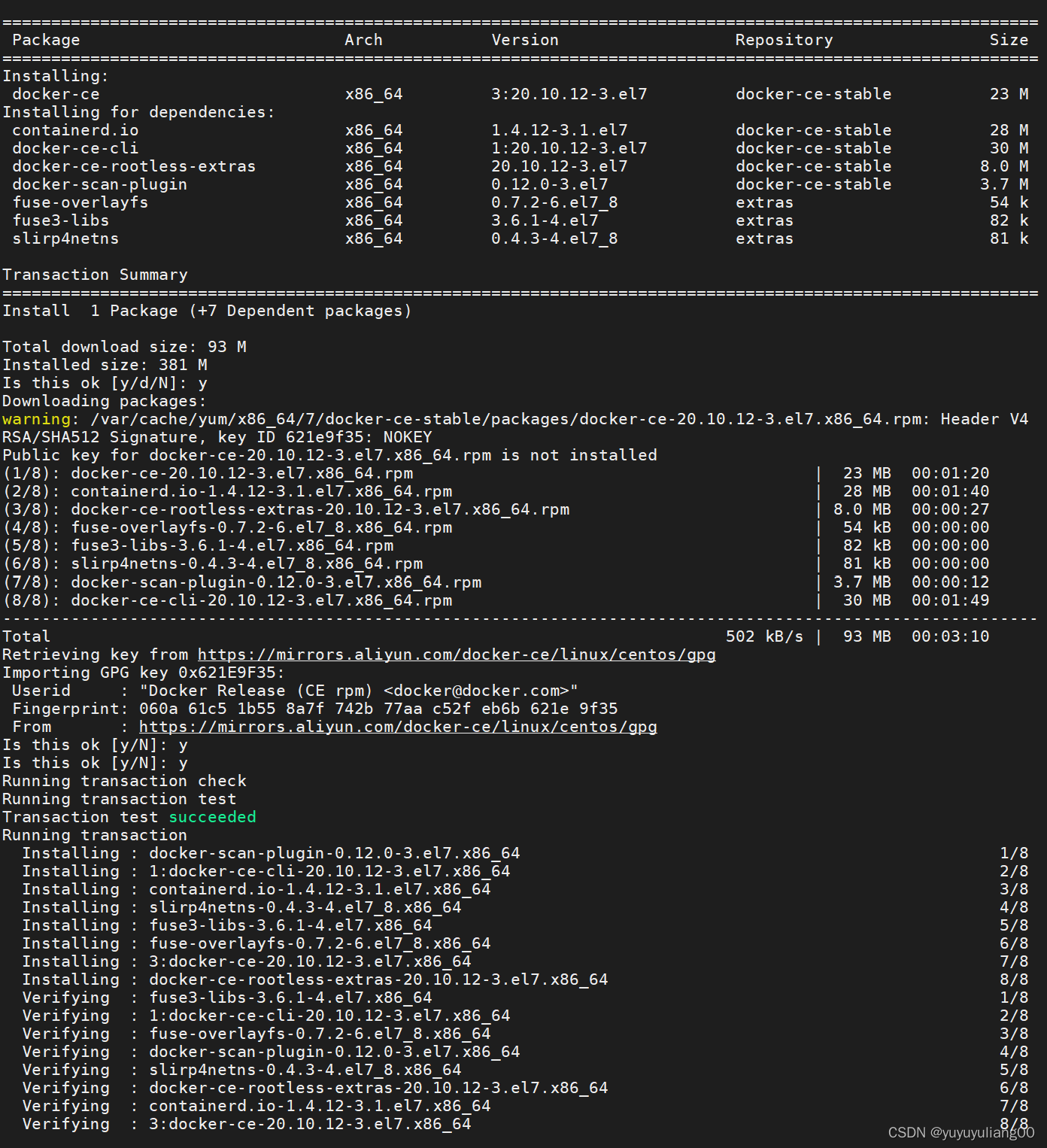Click the "(2/8): containerd.io-1.4.12-3.1.el7.x86_64.rpm" line
Image resolution: width=1047 pixels, height=1148 pixels.
coord(496,491)
